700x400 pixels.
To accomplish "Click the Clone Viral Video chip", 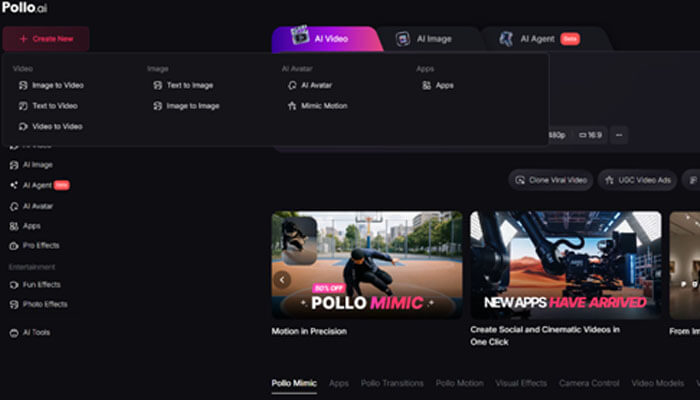I will (x=551, y=180).
